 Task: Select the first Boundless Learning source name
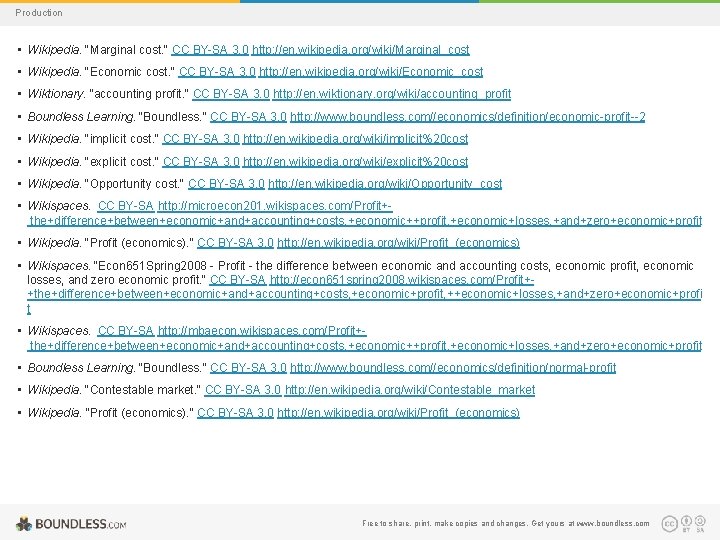coord(81,117)
